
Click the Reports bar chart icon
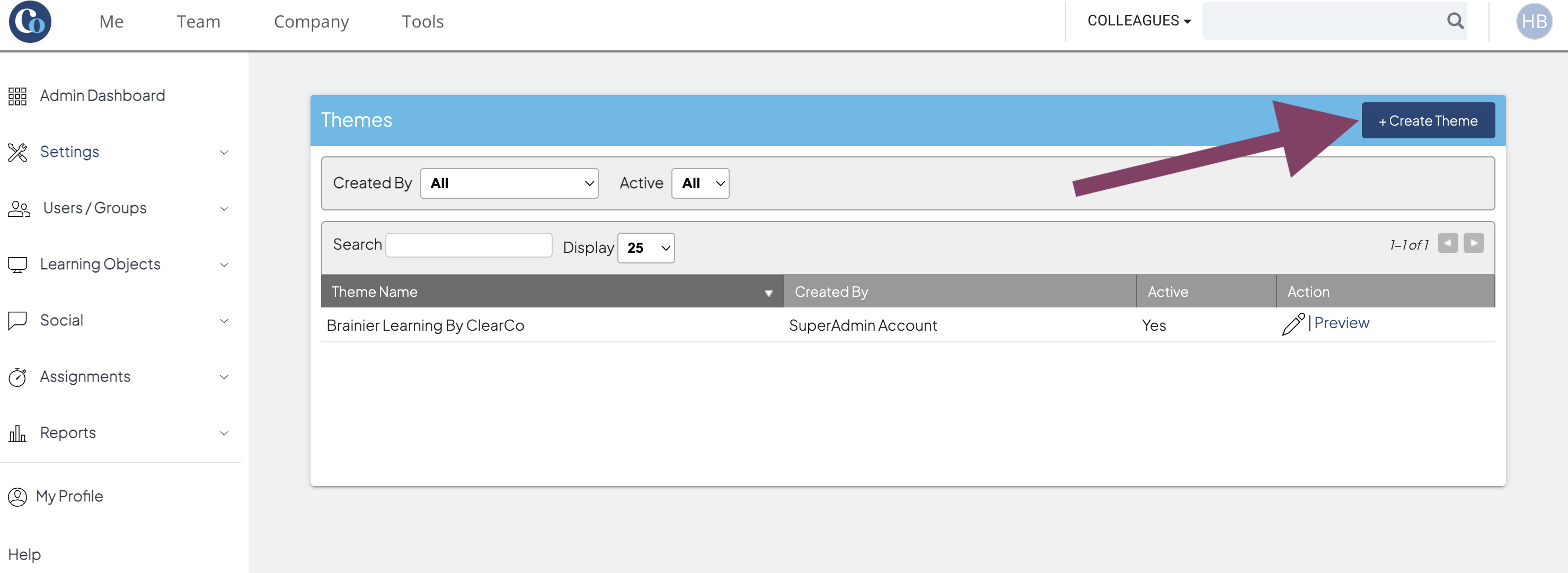17,434
